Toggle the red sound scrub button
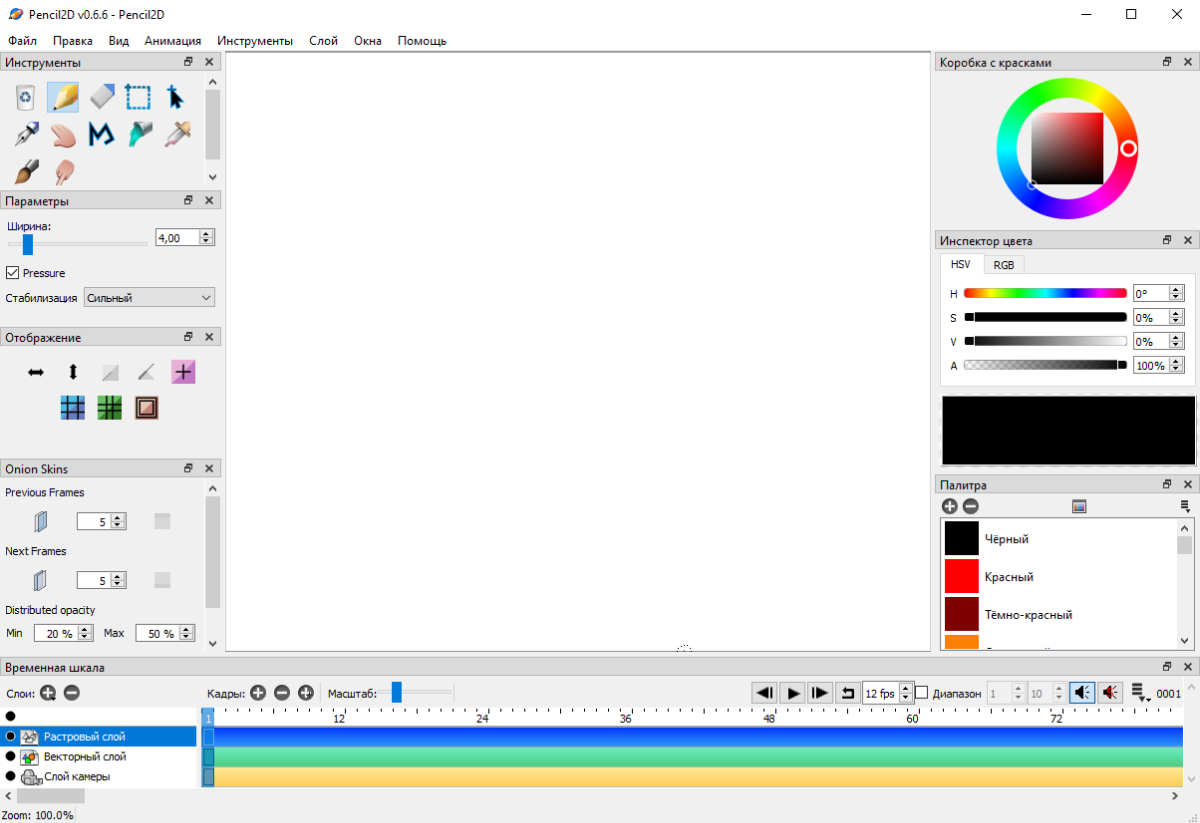Viewport: 1200px width, 823px height. tap(1110, 692)
